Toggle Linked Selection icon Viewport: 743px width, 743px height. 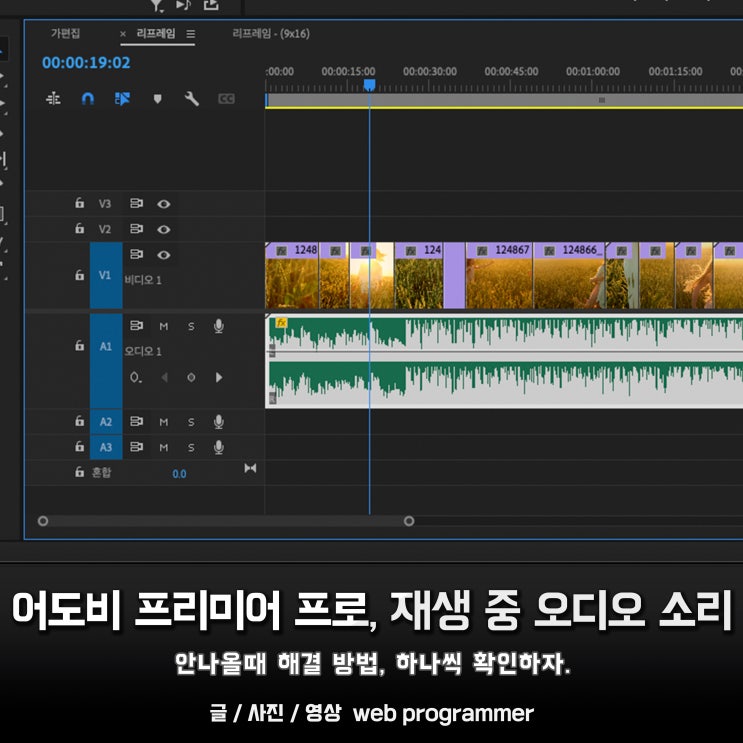[x=122, y=99]
